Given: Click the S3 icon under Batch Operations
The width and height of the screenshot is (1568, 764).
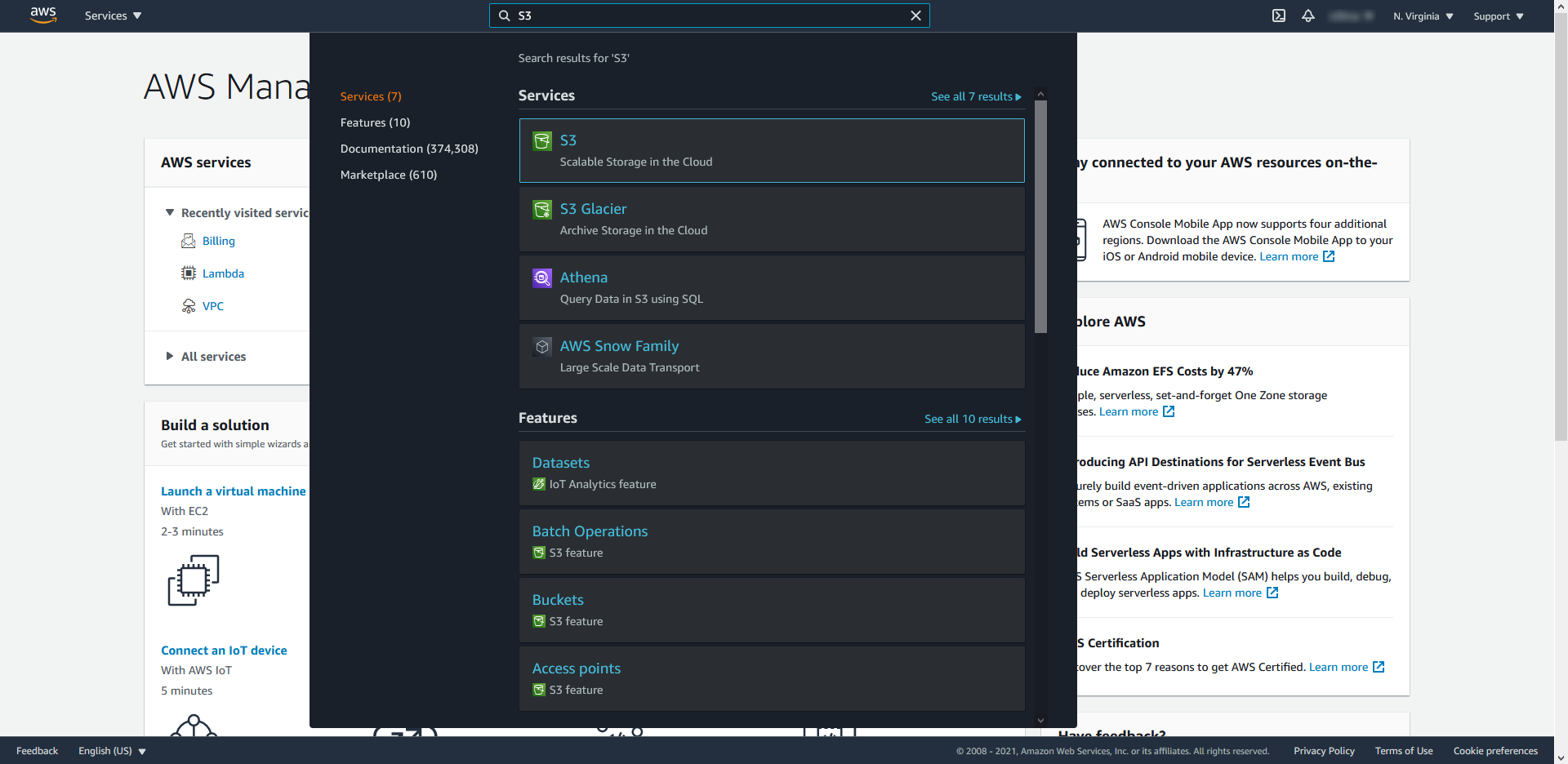Looking at the screenshot, I should 539,553.
